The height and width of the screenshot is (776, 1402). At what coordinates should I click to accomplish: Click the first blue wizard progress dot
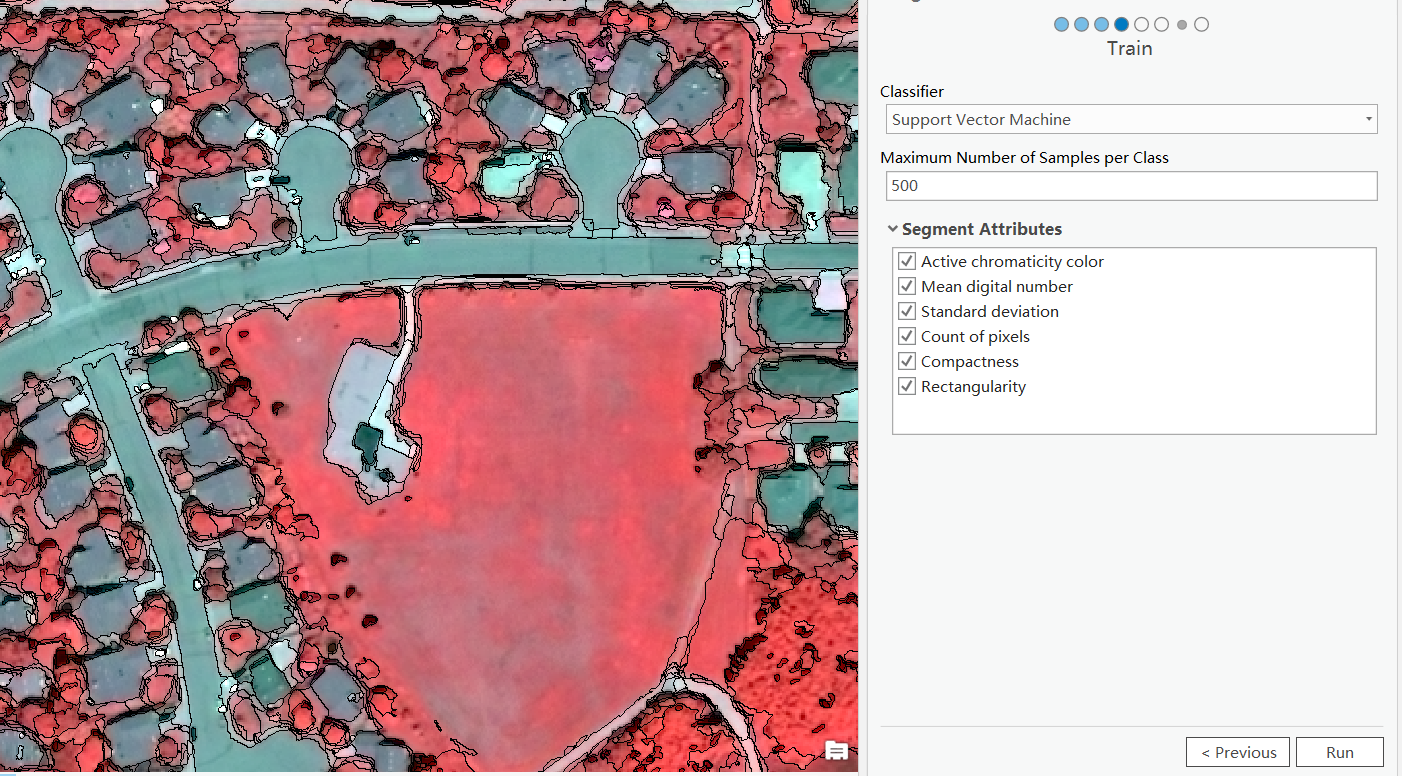coord(1061,24)
